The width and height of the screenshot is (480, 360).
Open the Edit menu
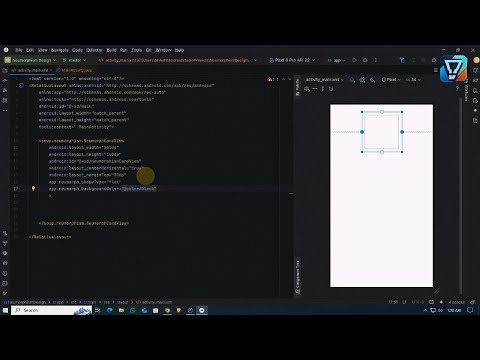30,50
